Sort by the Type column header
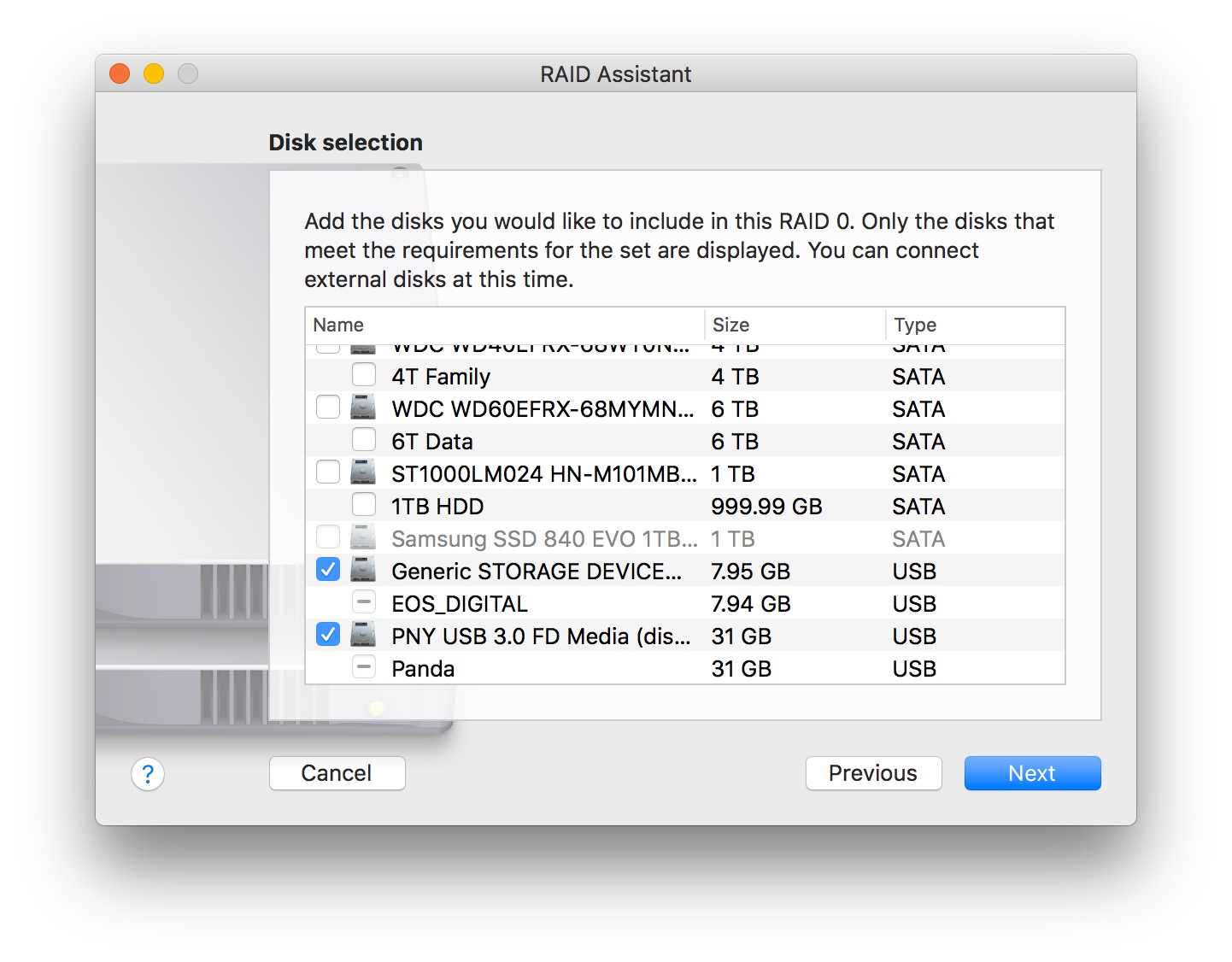1232x962 pixels. click(x=975, y=325)
